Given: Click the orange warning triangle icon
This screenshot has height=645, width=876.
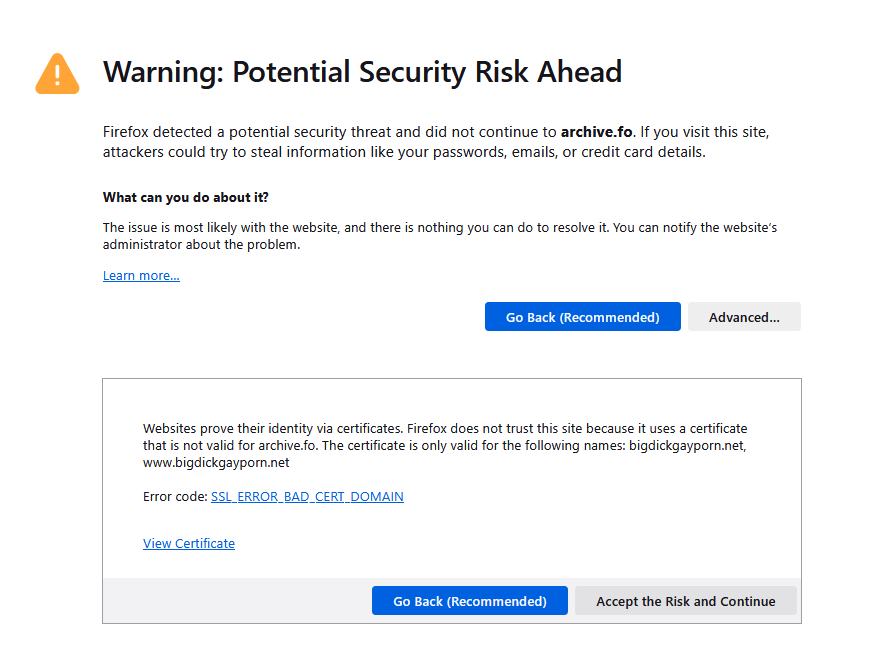Looking at the screenshot, I should pyautogui.click(x=57, y=74).
